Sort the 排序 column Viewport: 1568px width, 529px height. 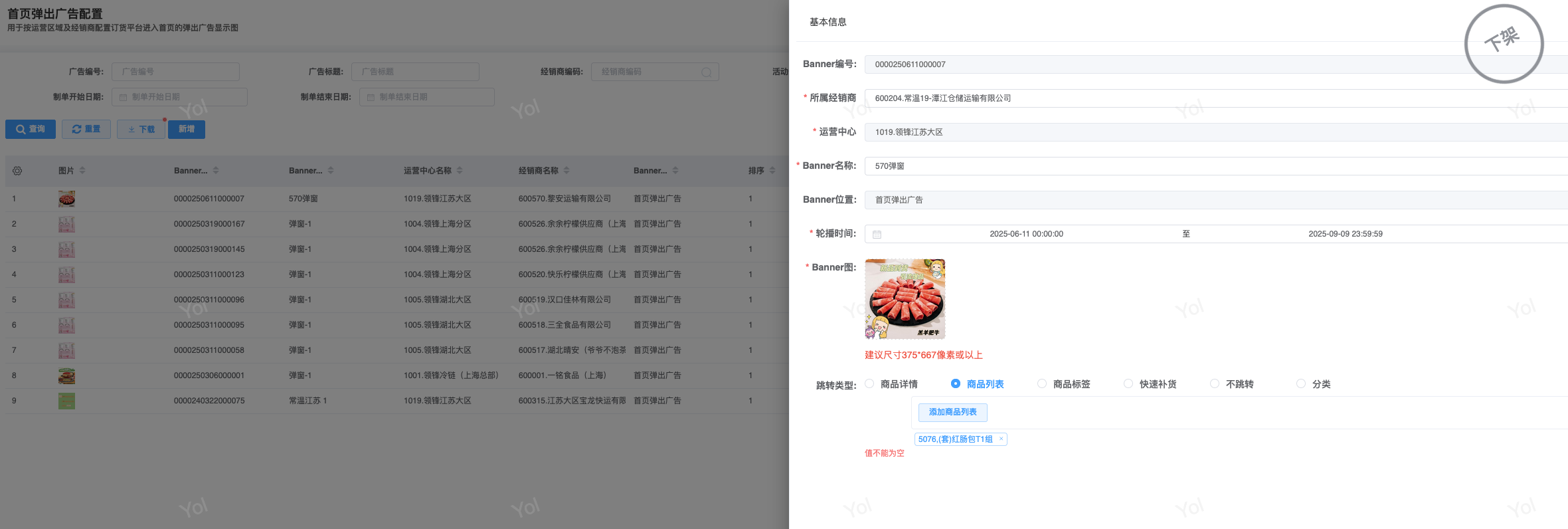point(772,171)
